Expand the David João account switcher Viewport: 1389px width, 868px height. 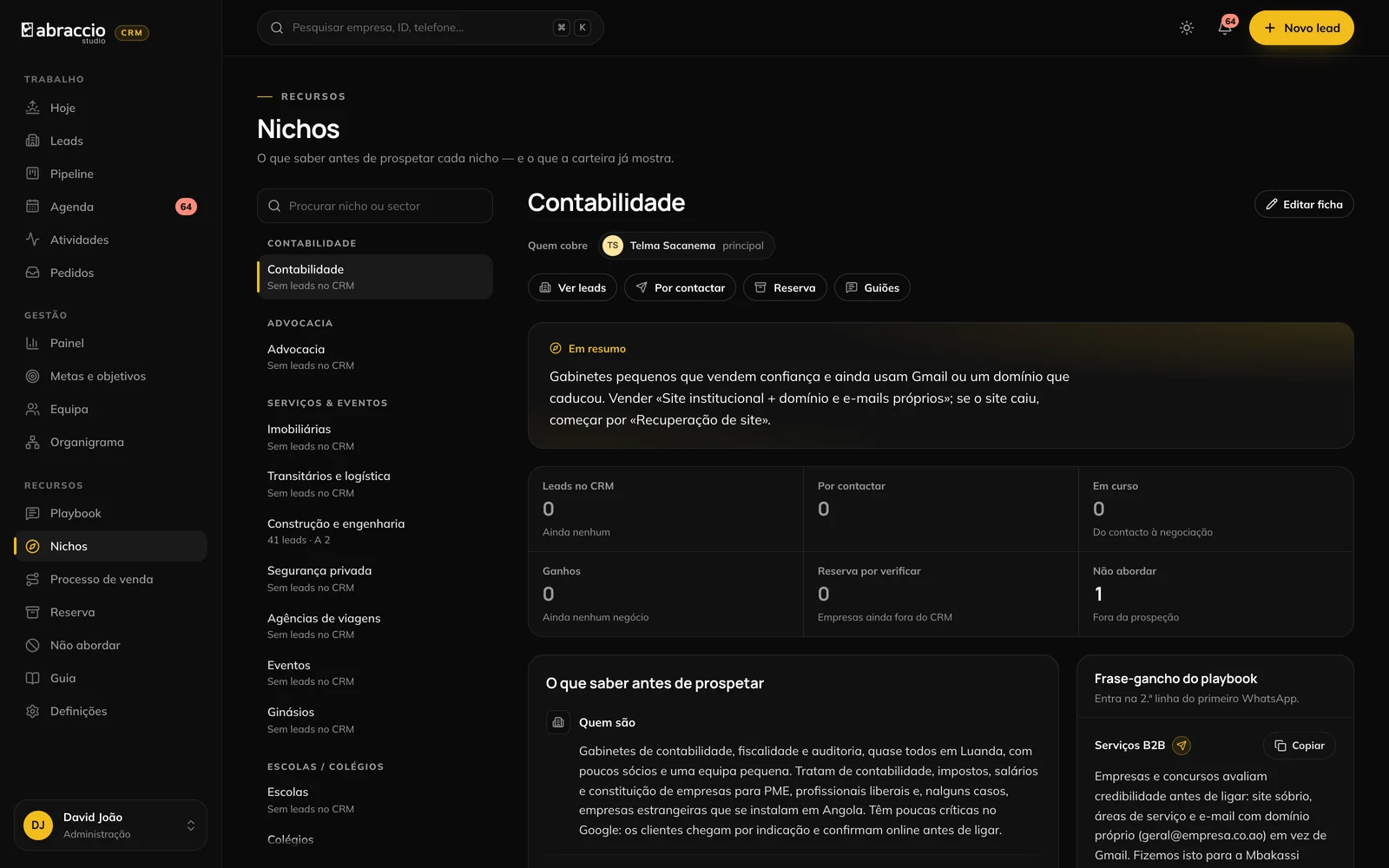coord(110,825)
